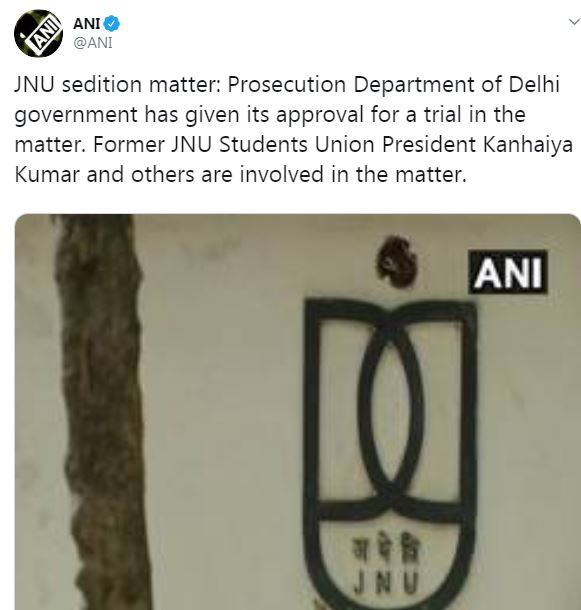Click the ANI watermark on the photo
The width and height of the screenshot is (581, 610).
[x=507, y=272]
